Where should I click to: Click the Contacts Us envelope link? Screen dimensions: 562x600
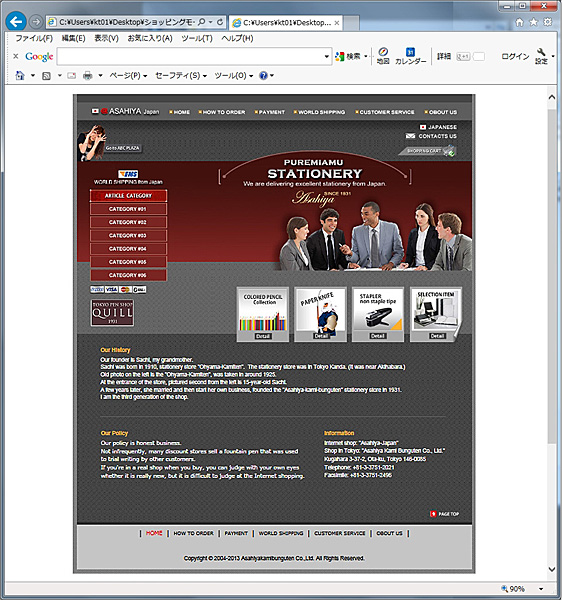[431, 136]
